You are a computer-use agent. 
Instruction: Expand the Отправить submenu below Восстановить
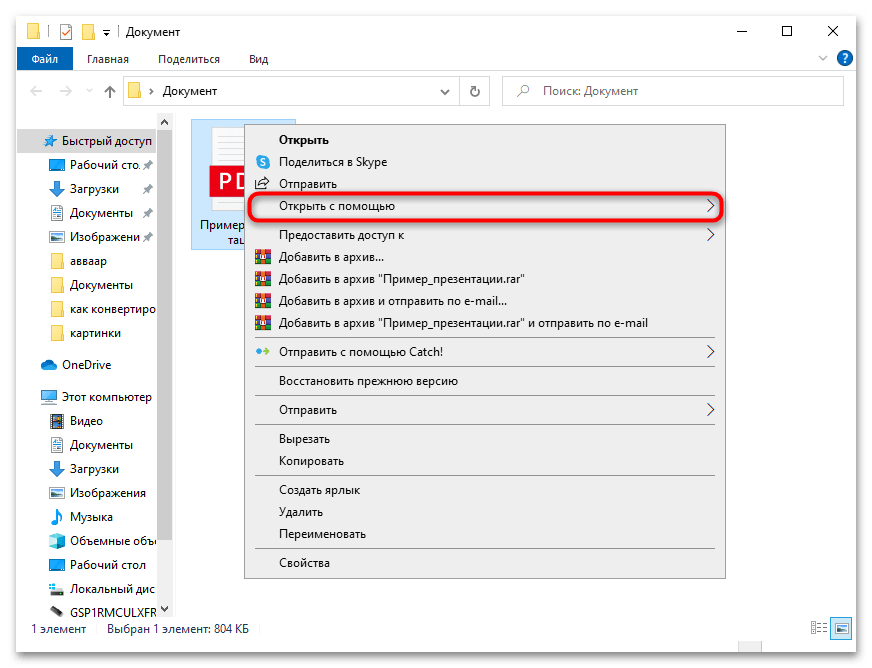pos(485,410)
